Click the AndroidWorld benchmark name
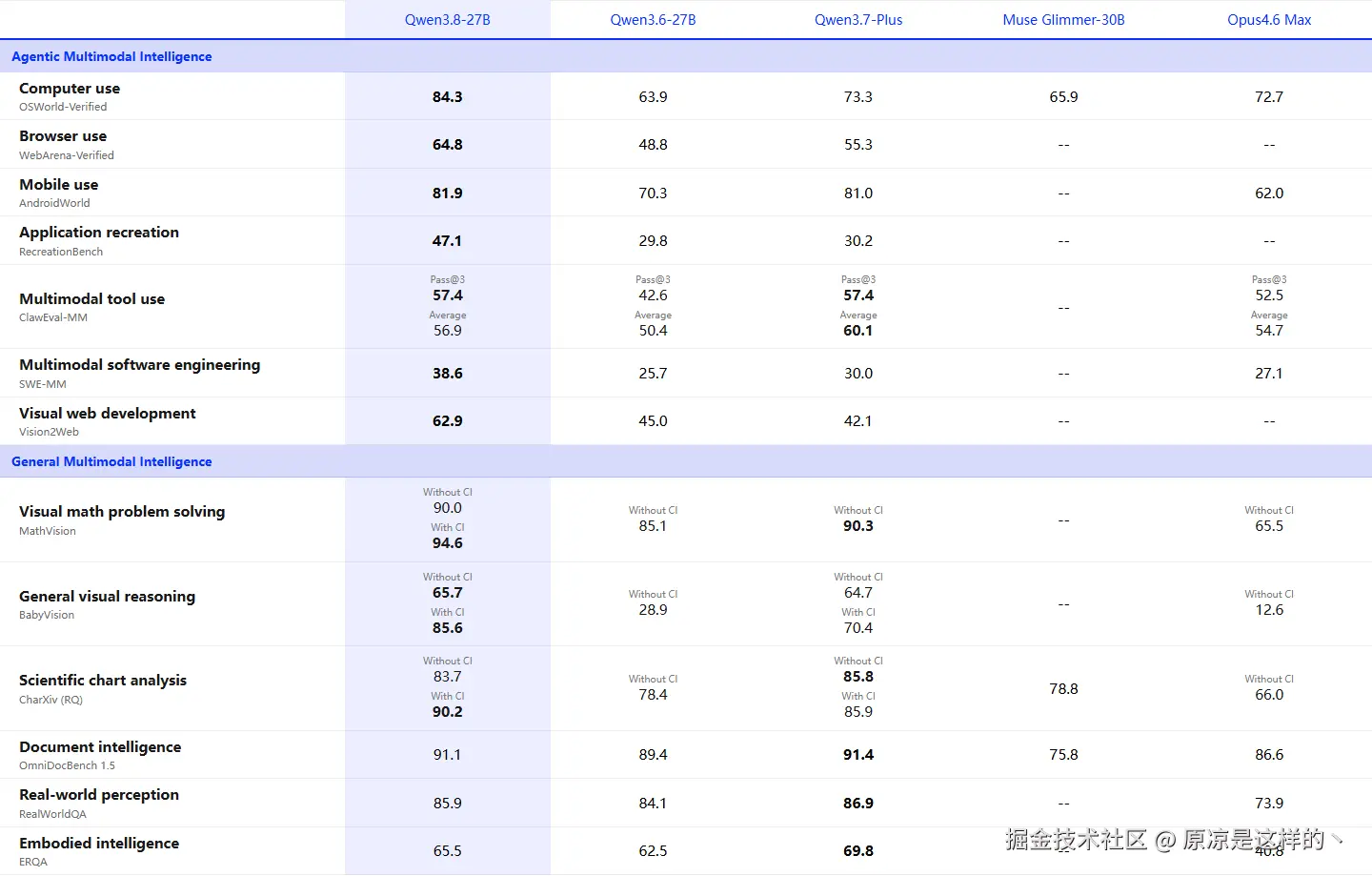 [54, 203]
